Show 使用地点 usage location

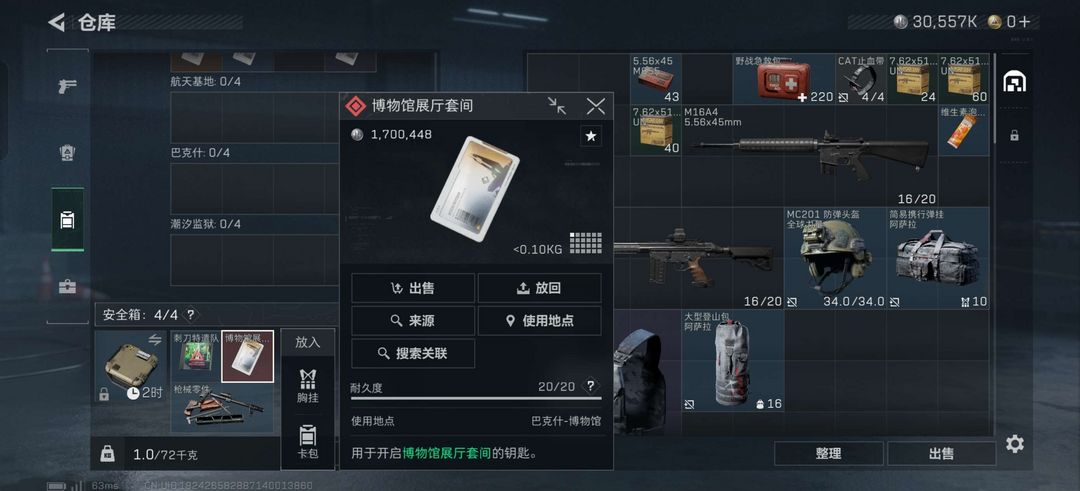pyautogui.click(x=539, y=320)
